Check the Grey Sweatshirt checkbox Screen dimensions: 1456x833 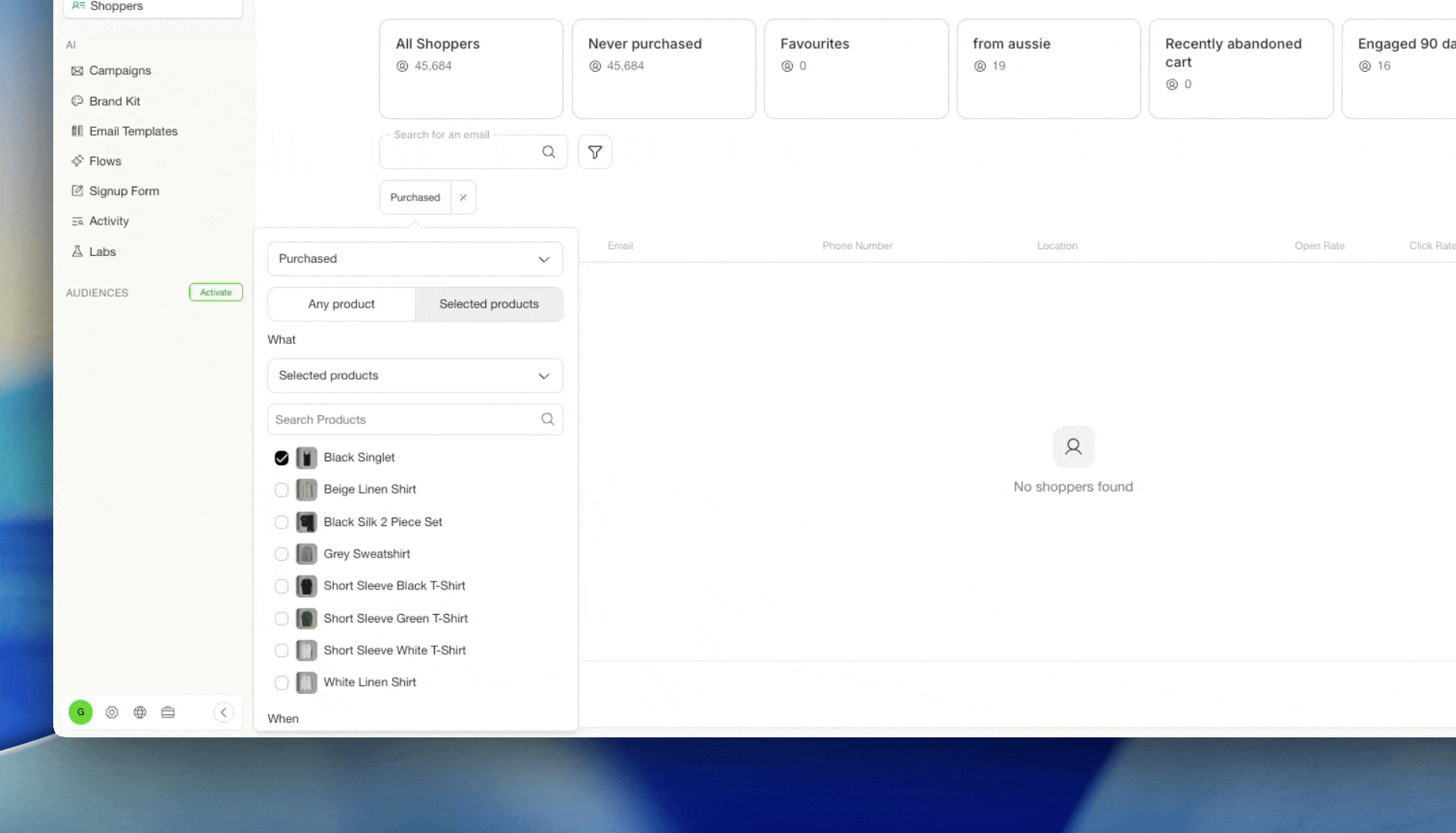[x=281, y=554]
